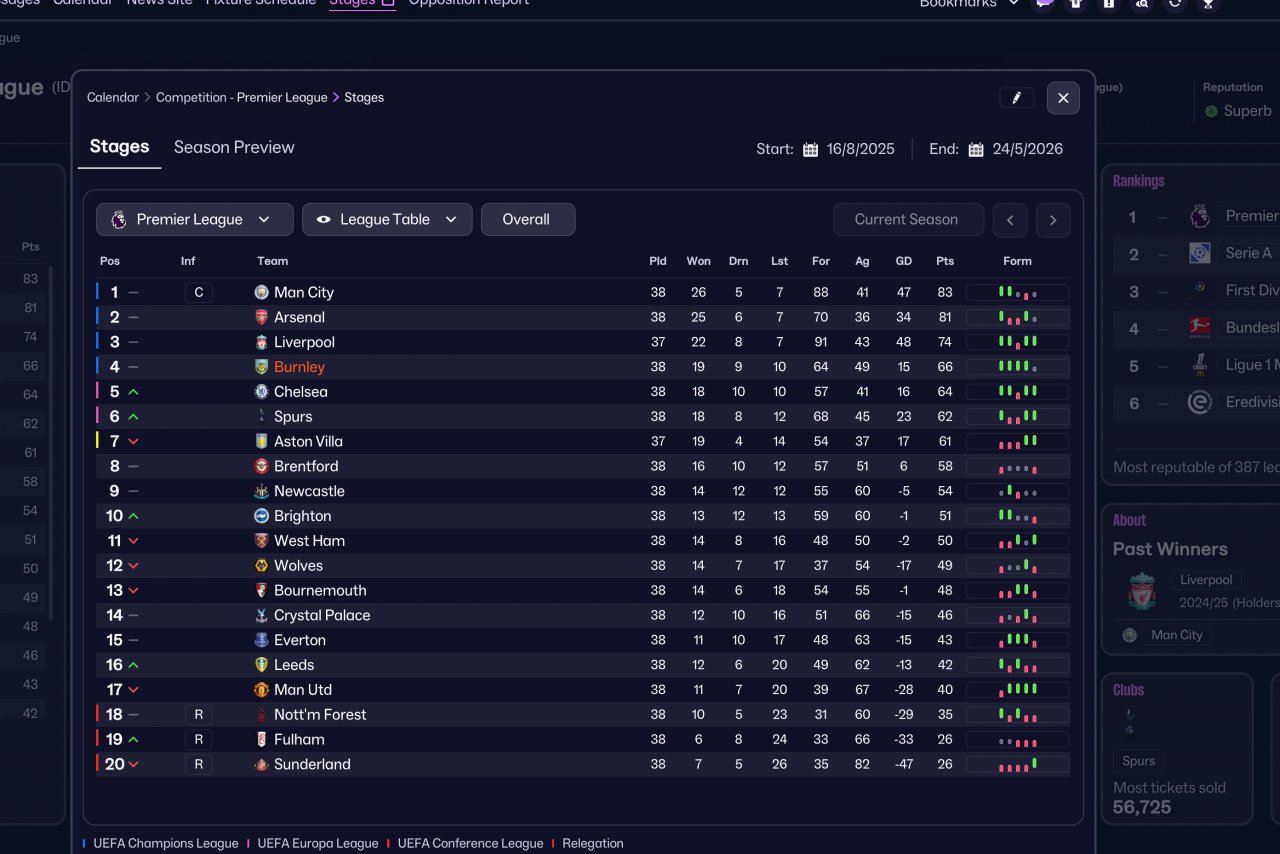Click the Team column header
Viewport: 1280px width, 854px height.
coord(272,261)
